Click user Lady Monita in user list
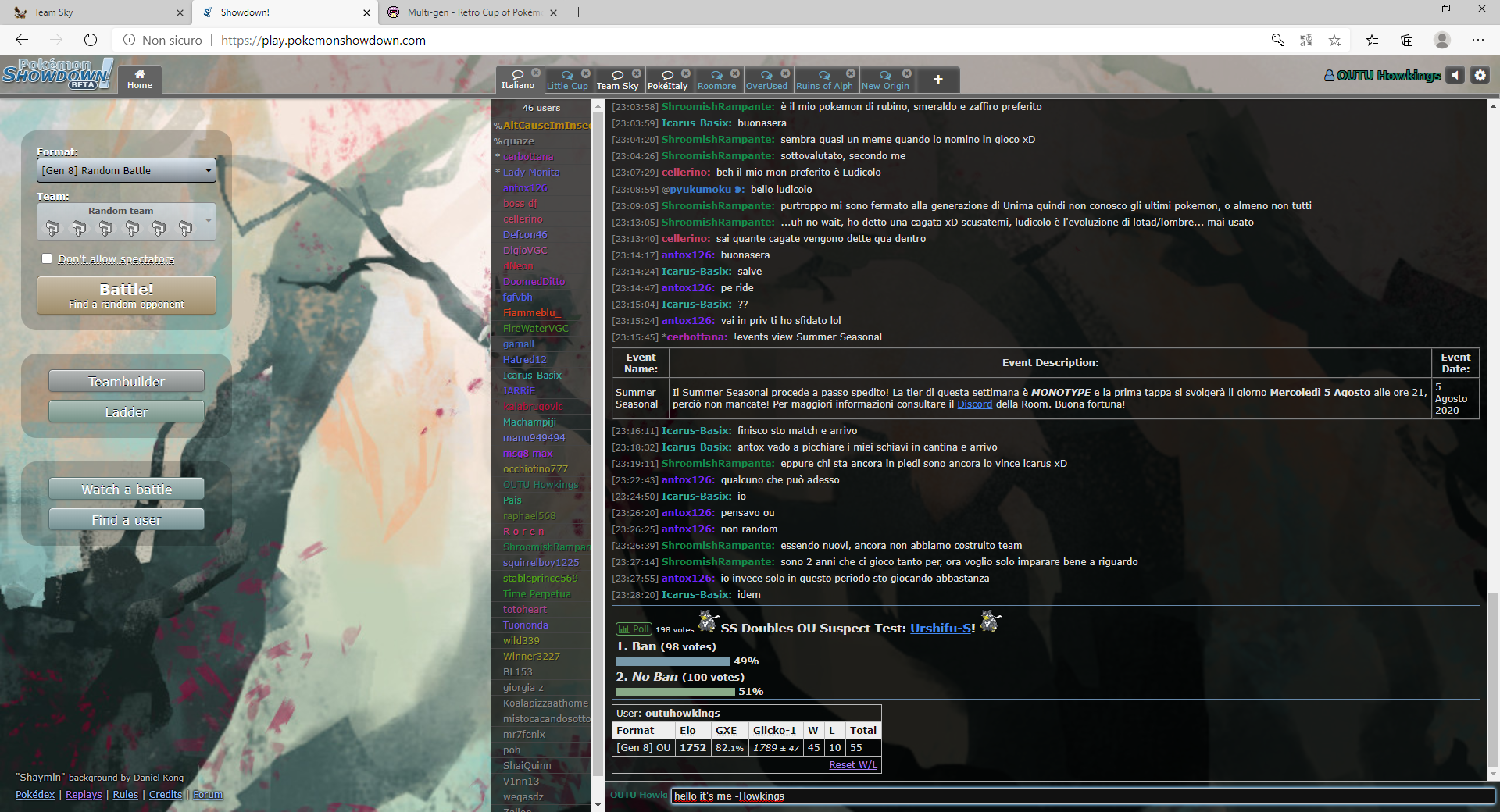The width and height of the screenshot is (1500, 812). pyautogui.click(x=531, y=173)
